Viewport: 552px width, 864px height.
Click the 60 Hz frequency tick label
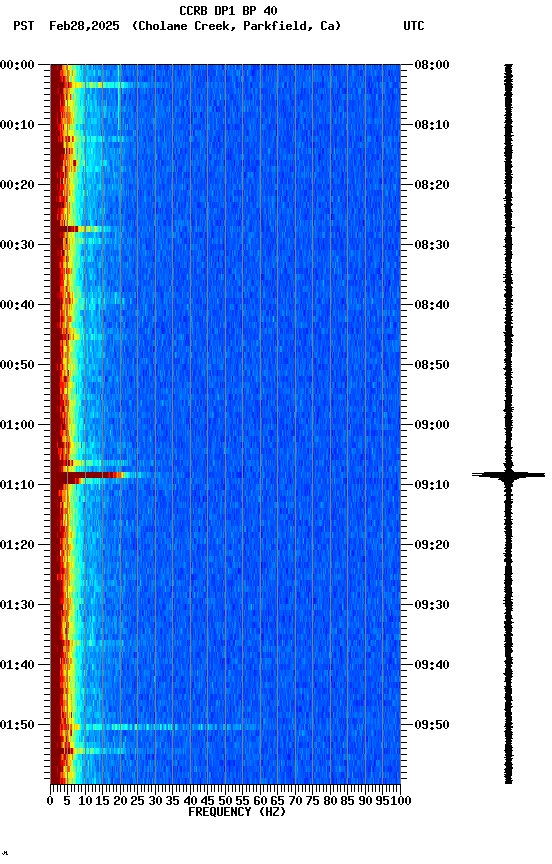[x=260, y=801]
